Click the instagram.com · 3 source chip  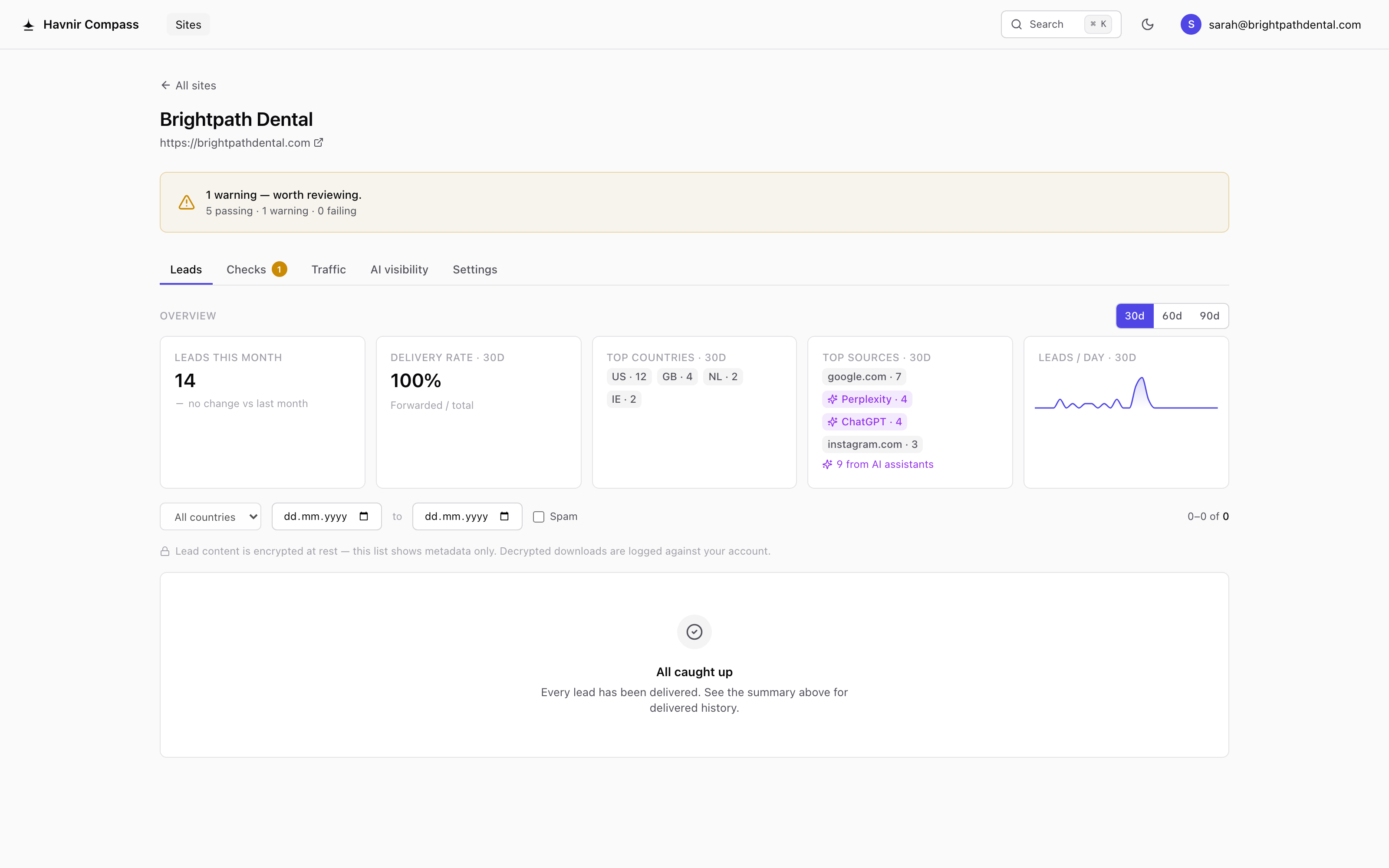tap(872, 444)
